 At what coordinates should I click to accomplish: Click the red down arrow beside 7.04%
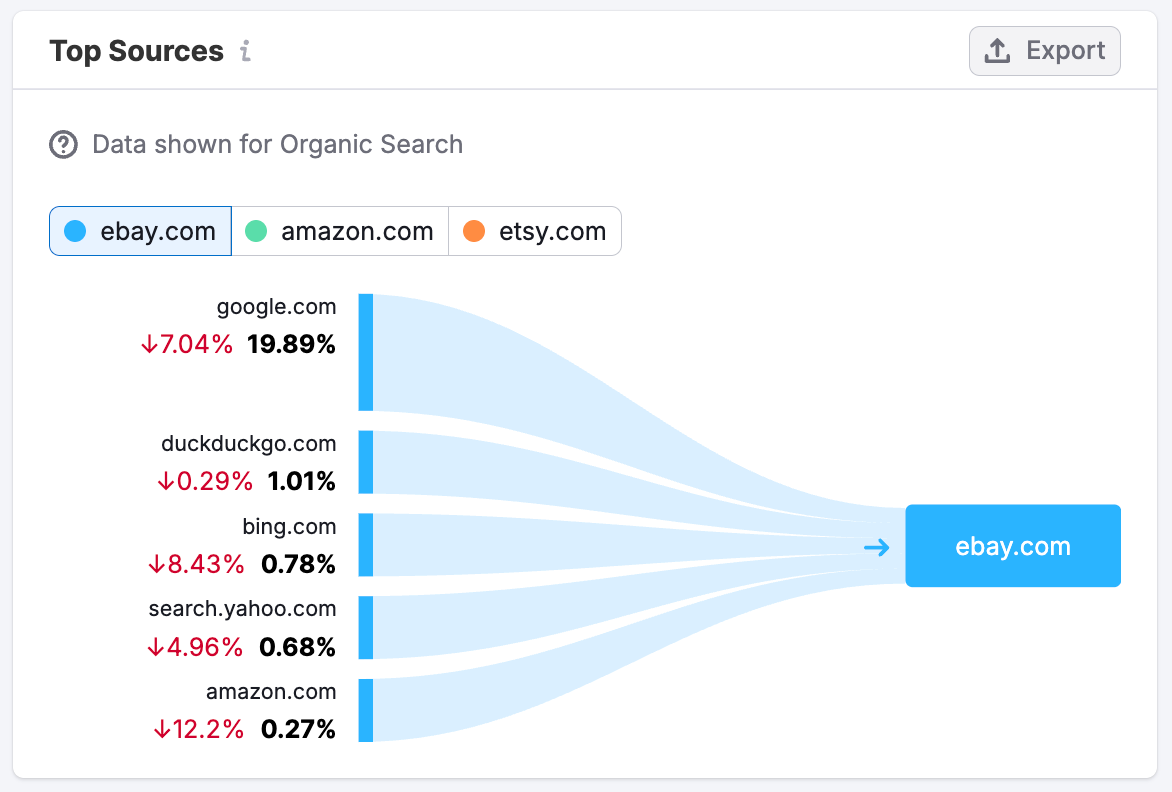(x=151, y=343)
